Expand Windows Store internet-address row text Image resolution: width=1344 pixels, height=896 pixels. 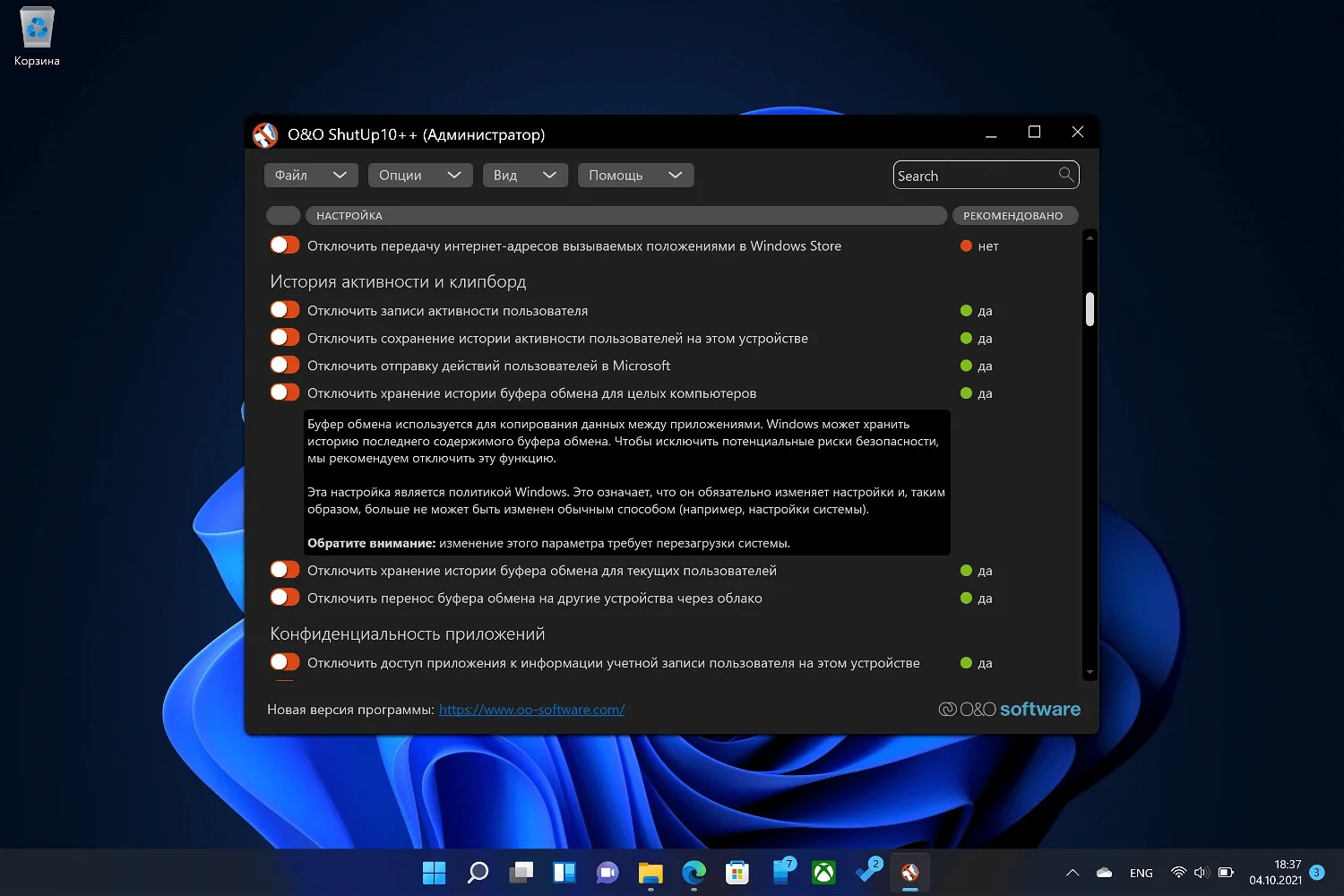pos(573,246)
